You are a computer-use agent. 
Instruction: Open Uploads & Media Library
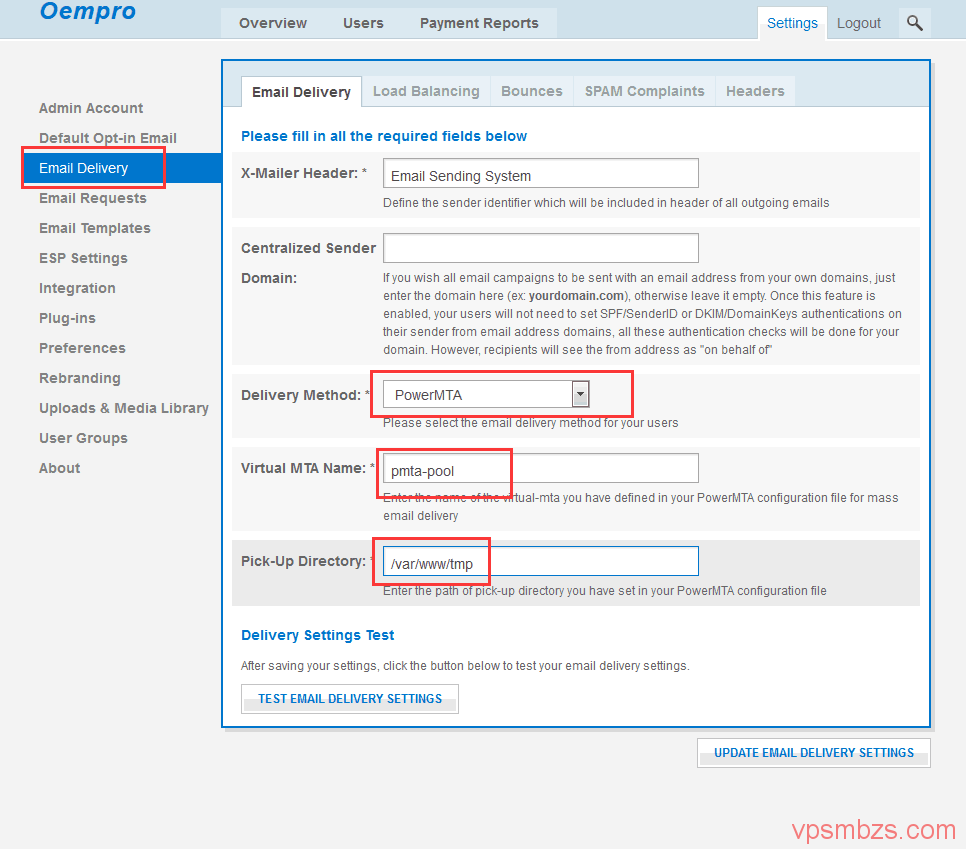pos(124,408)
